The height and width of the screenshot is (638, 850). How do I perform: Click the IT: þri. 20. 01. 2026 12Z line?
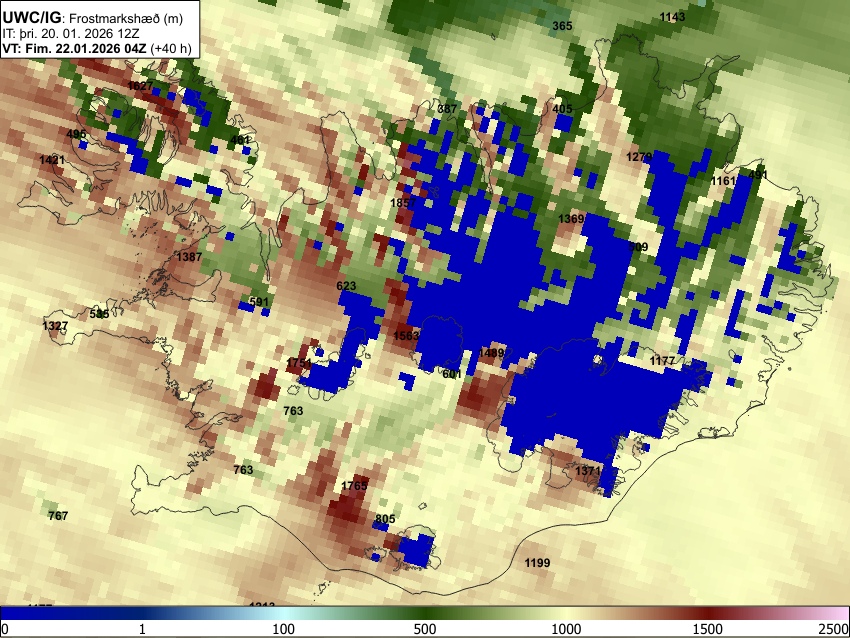pos(71,34)
